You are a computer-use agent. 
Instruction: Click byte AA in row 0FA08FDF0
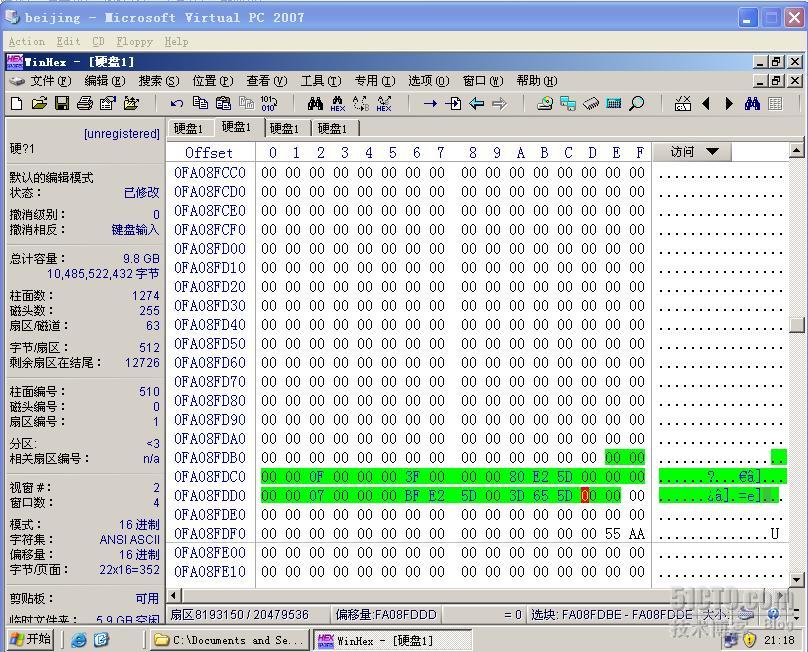[x=637, y=533]
